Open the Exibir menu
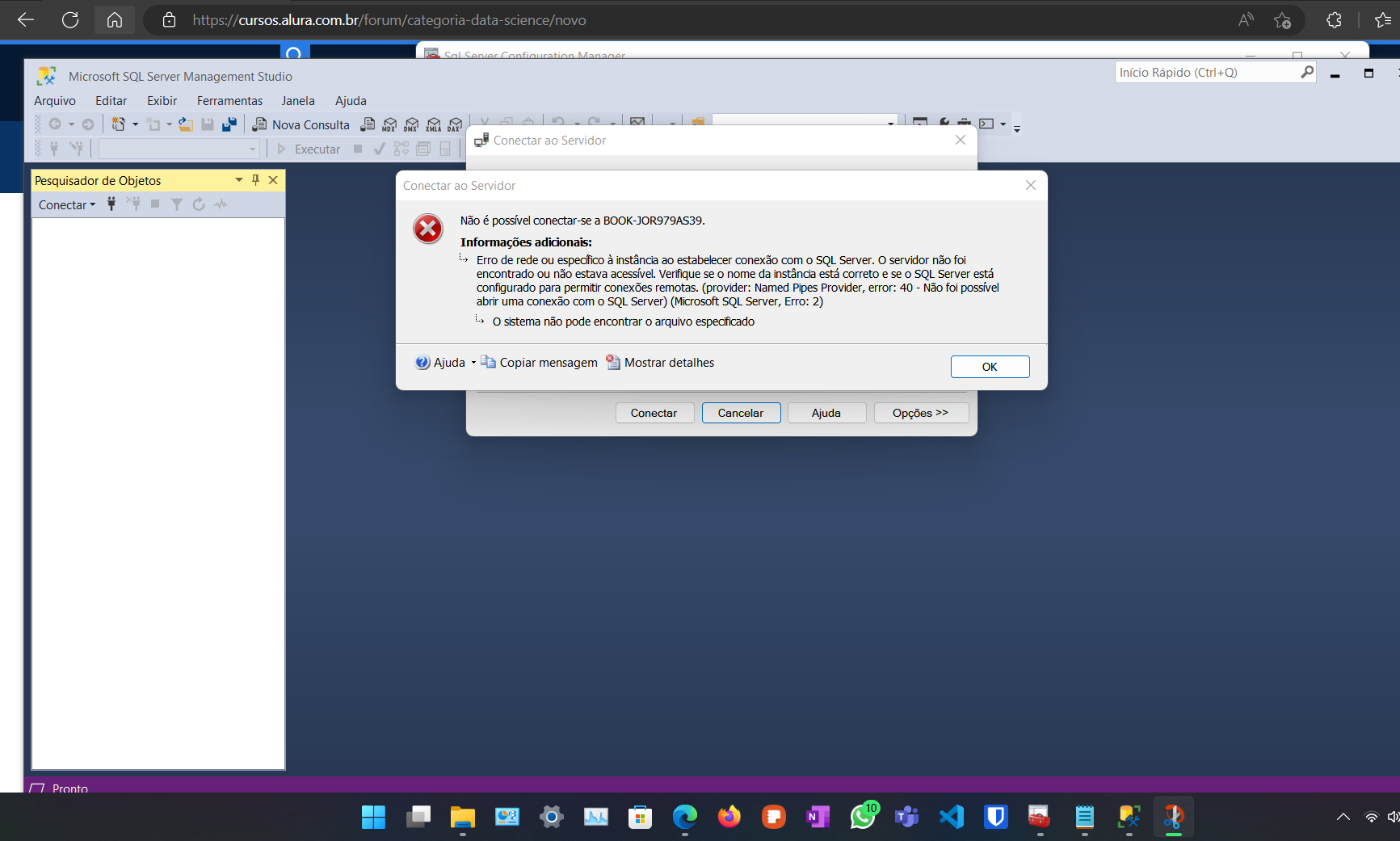 point(162,101)
